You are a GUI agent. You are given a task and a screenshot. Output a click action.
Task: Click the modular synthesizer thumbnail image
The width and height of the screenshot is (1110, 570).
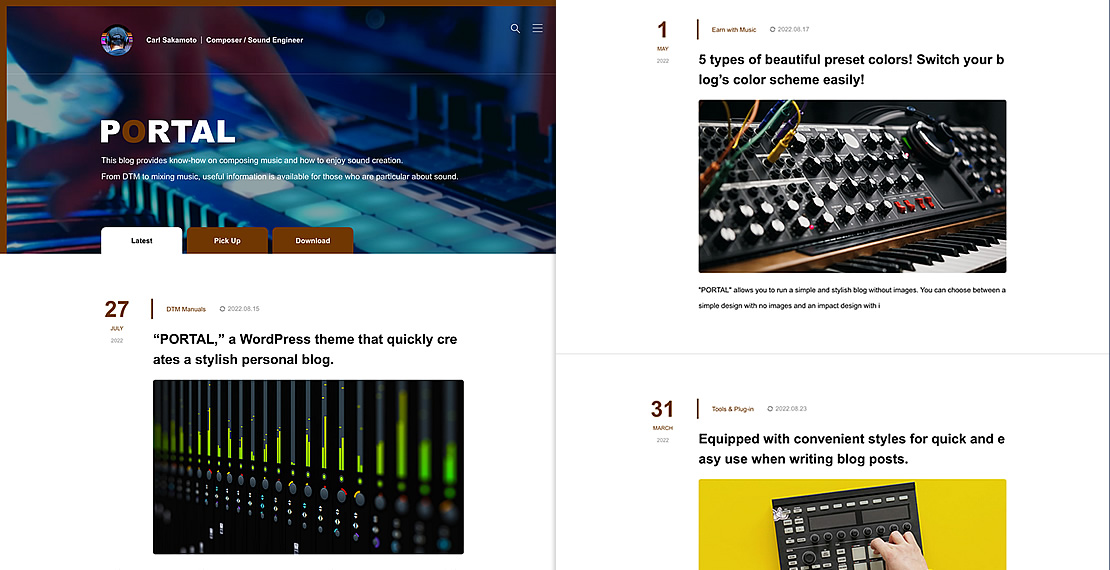pos(852,186)
